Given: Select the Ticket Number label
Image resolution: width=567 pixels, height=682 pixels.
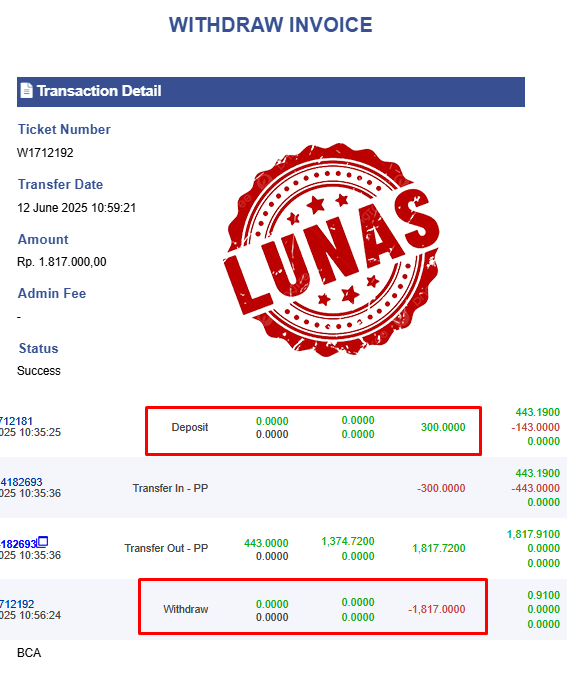Looking at the screenshot, I should point(64,130).
